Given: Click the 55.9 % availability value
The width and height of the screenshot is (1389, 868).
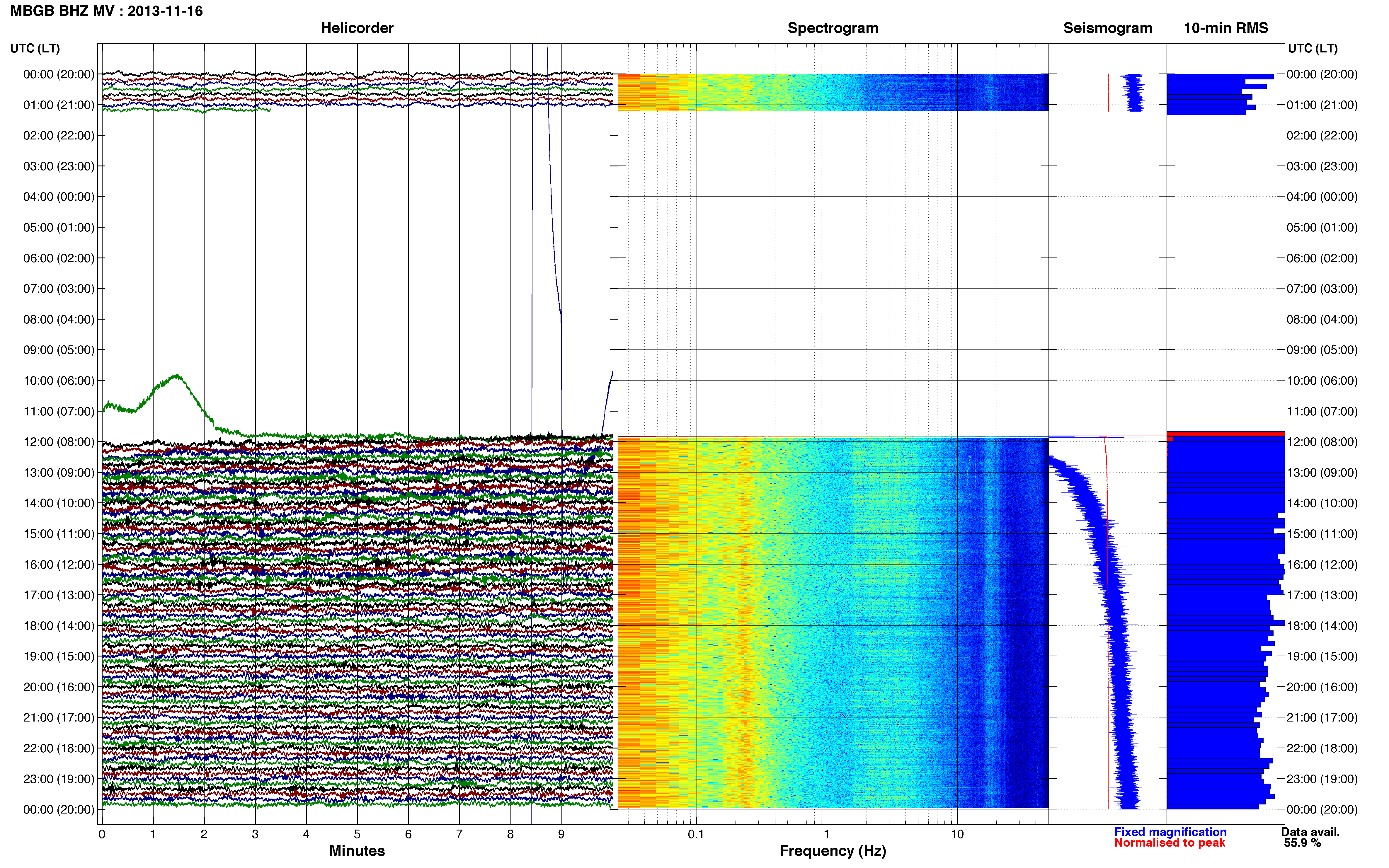Looking at the screenshot, I should [x=1303, y=843].
